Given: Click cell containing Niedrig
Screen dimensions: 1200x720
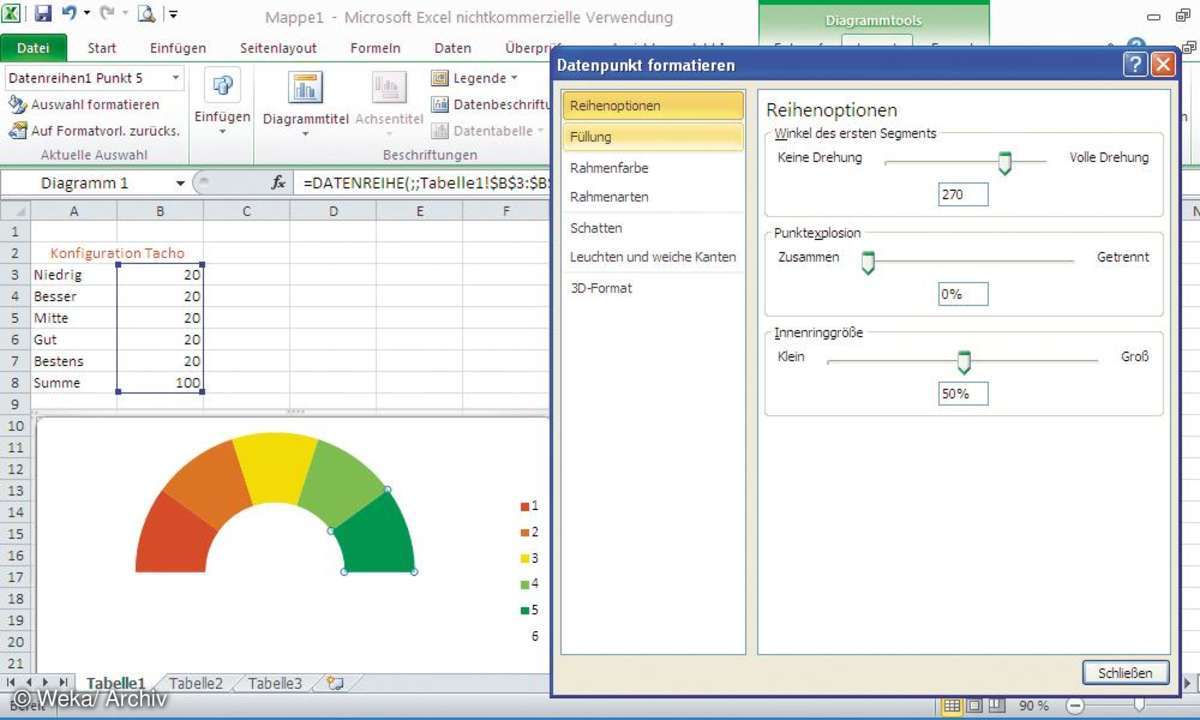Looking at the screenshot, I should (x=74, y=274).
